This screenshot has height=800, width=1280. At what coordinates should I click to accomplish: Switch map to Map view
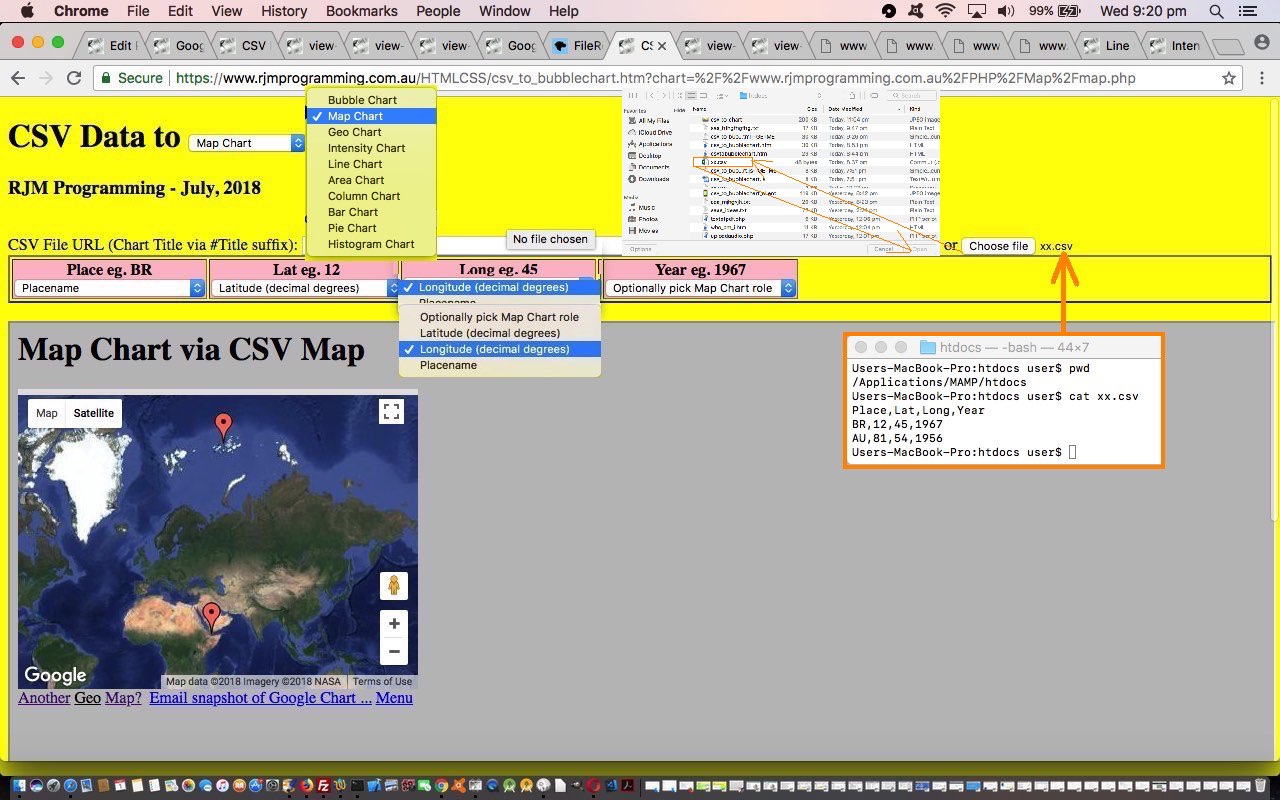47,413
